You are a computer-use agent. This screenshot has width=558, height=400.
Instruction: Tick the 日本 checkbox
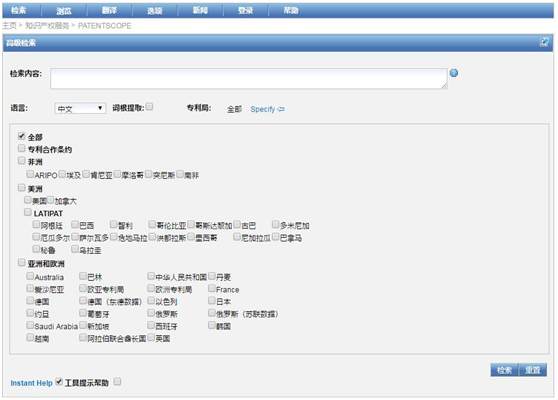click(212, 301)
